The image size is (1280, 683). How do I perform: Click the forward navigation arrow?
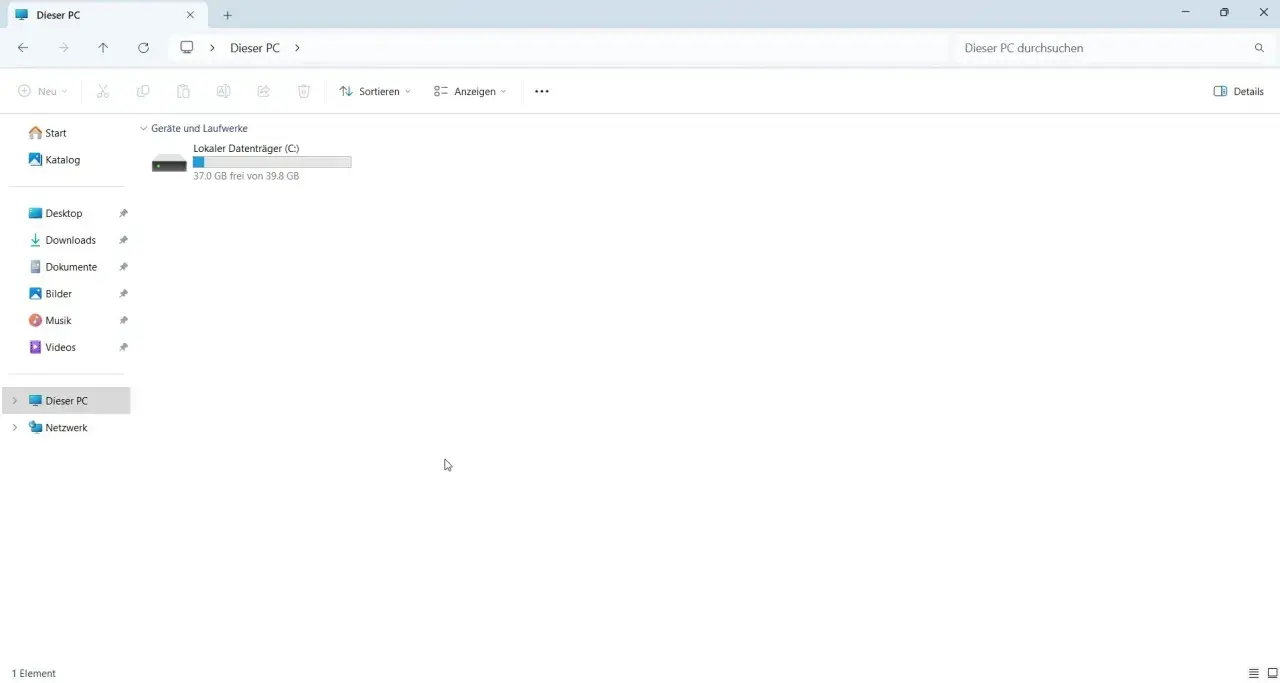[64, 48]
